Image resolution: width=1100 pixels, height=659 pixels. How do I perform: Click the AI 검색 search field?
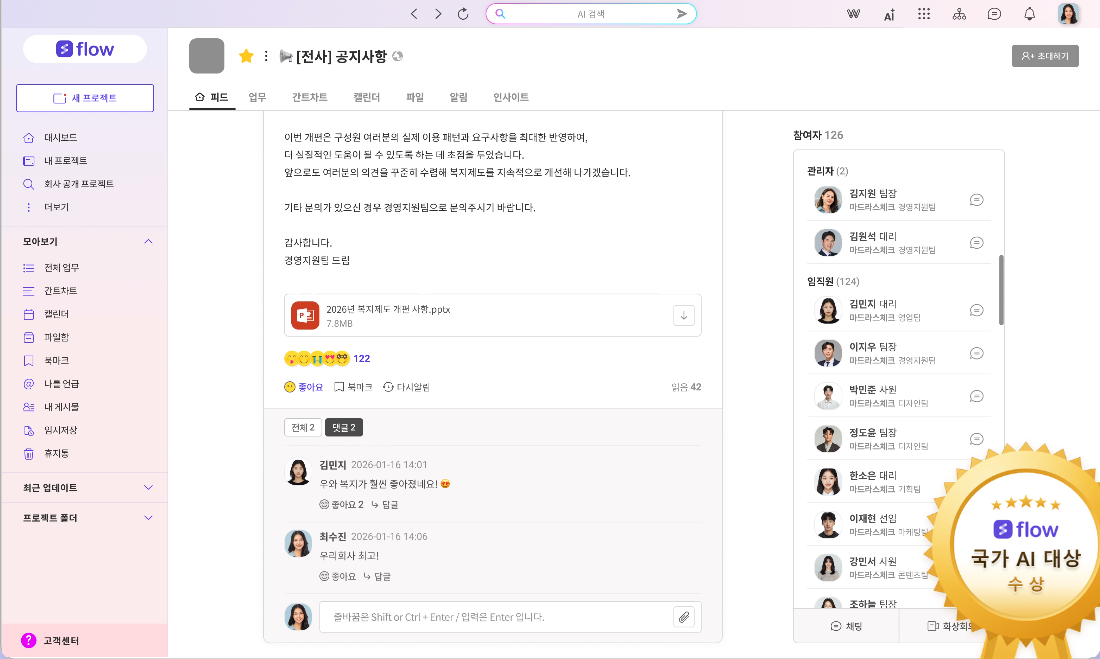point(591,14)
